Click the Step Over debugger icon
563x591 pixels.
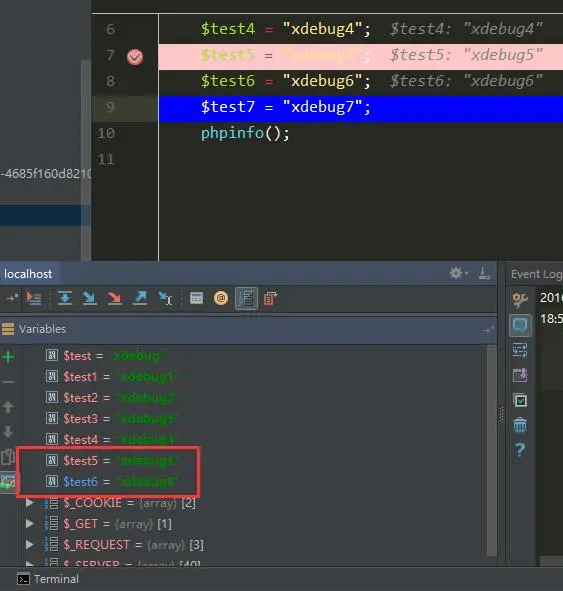pos(65,298)
